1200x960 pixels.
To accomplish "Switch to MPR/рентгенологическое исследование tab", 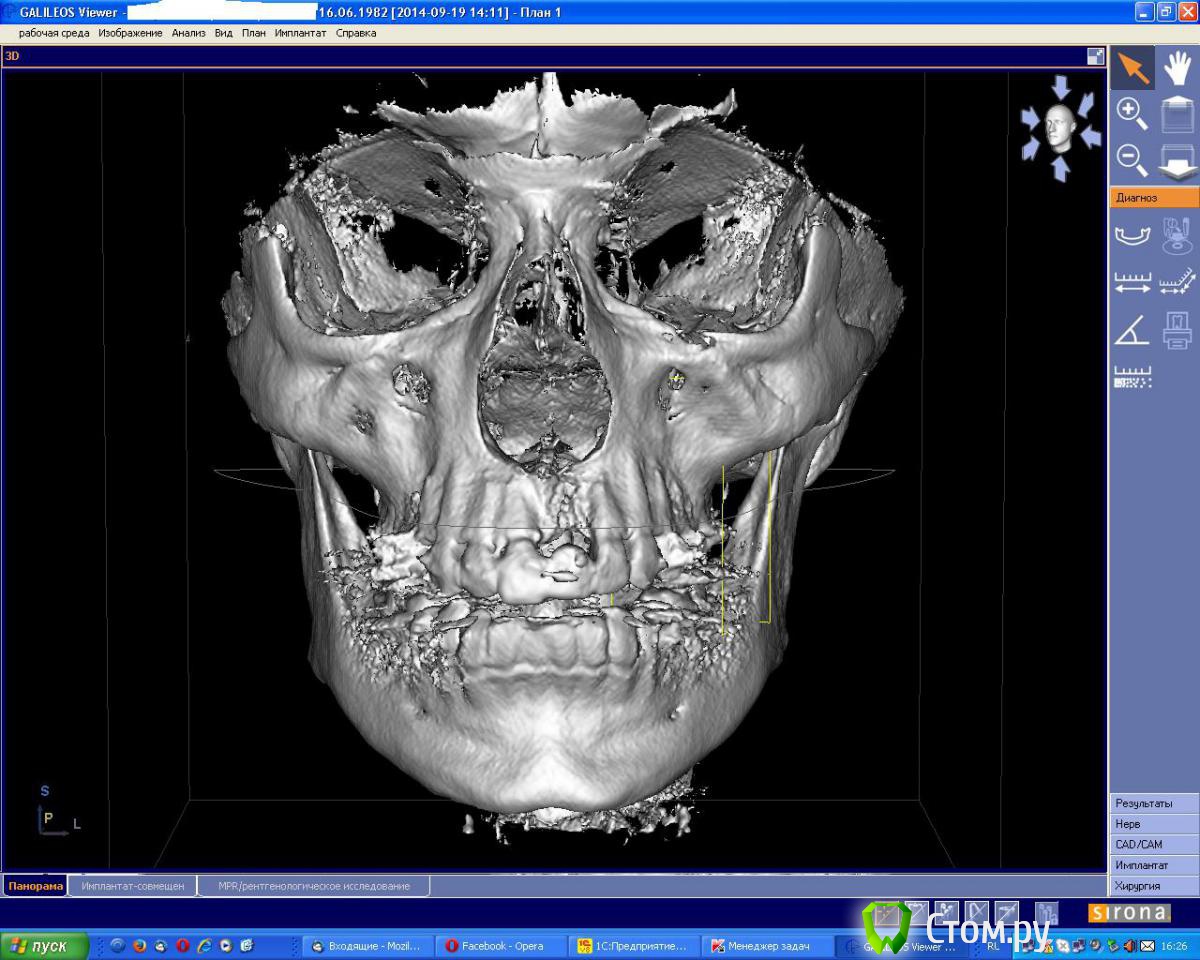I will [x=313, y=886].
